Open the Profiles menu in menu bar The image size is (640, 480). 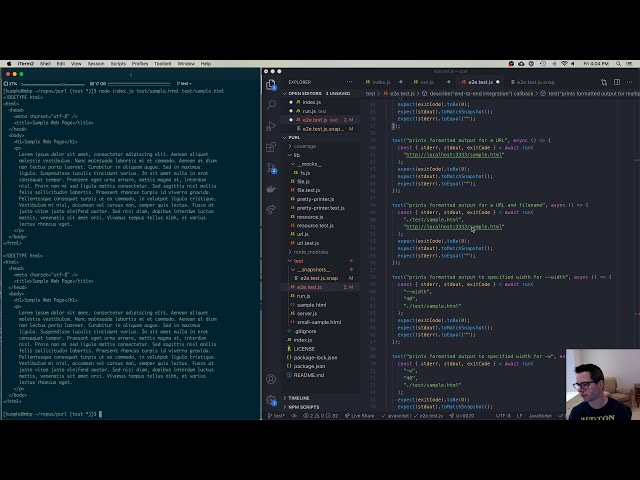click(140, 63)
